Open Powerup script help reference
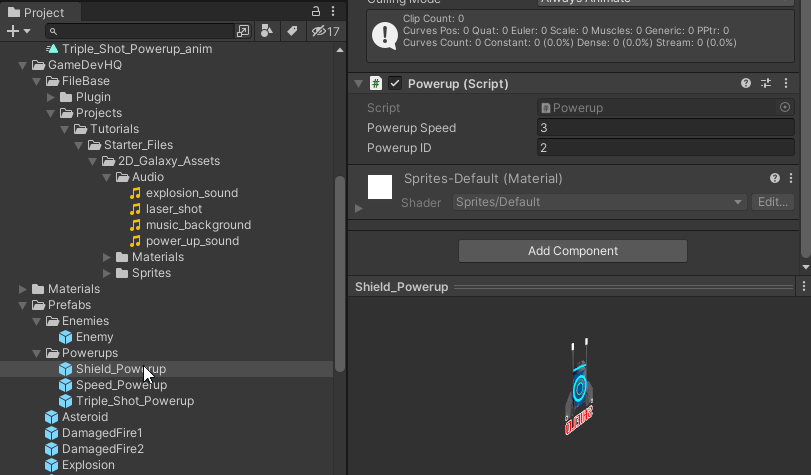Viewport: 811px width, 475px height. pyautogui.click(x=746, y=83)
